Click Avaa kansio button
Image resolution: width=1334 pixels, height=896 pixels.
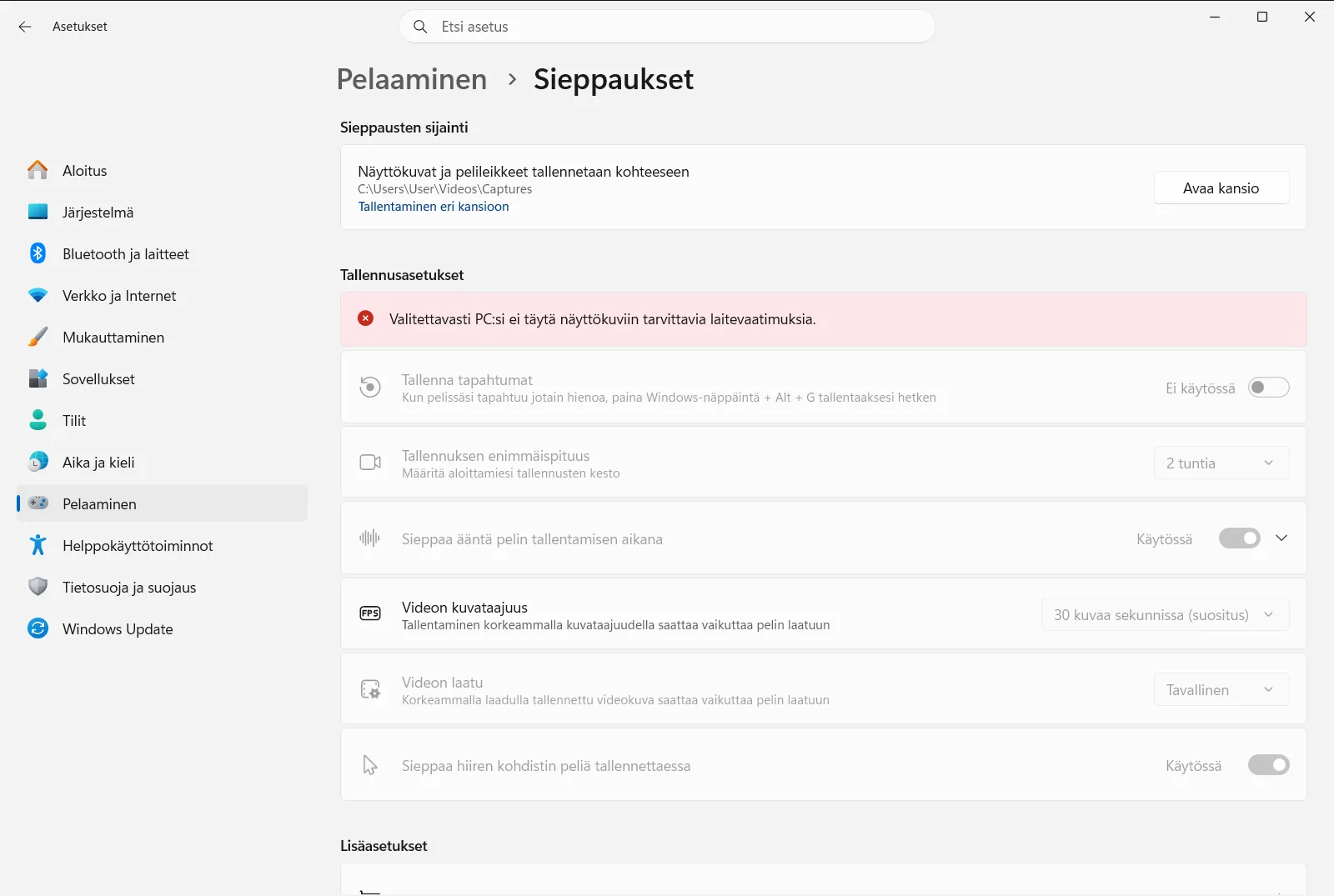(x=1221, y=188)
